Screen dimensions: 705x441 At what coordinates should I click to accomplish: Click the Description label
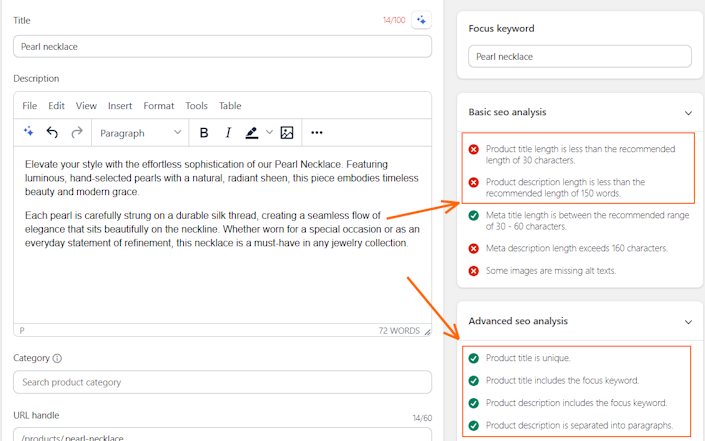click(x=36, y=78)
